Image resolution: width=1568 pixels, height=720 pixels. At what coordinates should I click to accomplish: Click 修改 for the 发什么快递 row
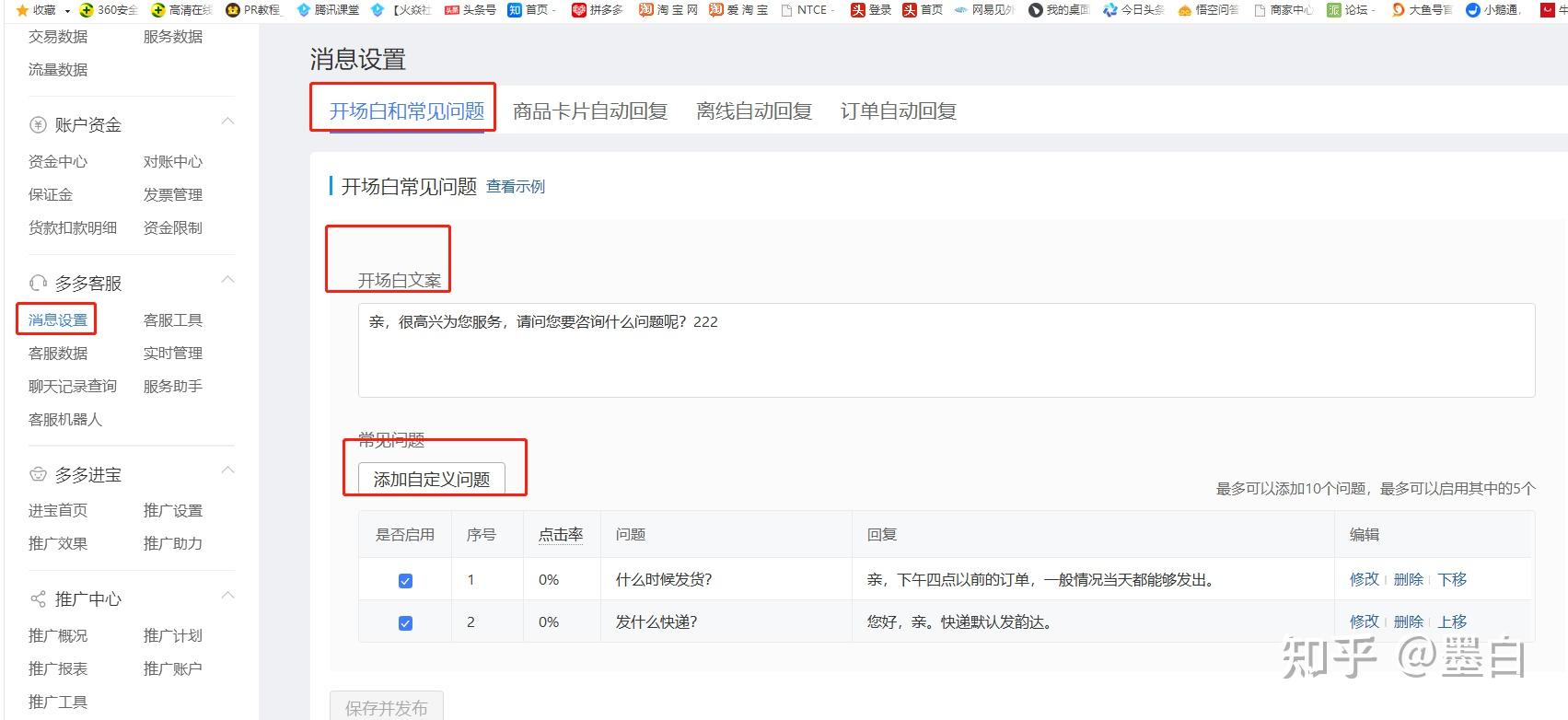[x=1365, y=621]
